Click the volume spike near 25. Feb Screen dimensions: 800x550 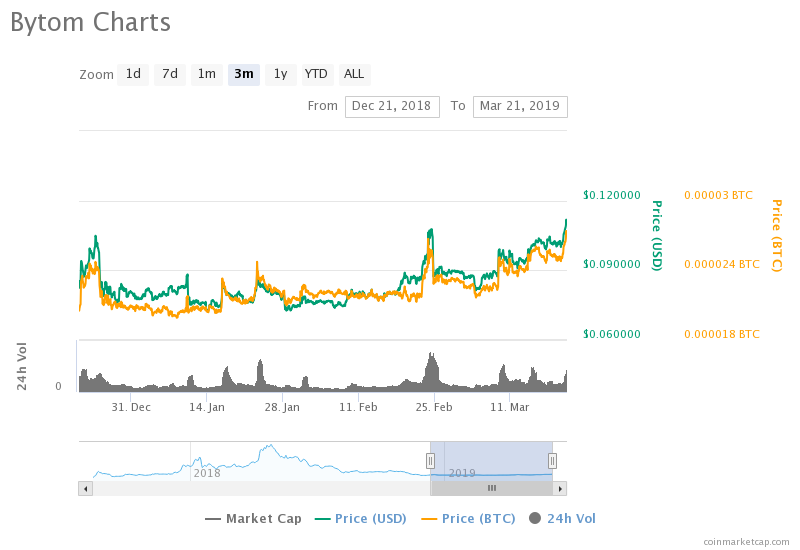432,371
